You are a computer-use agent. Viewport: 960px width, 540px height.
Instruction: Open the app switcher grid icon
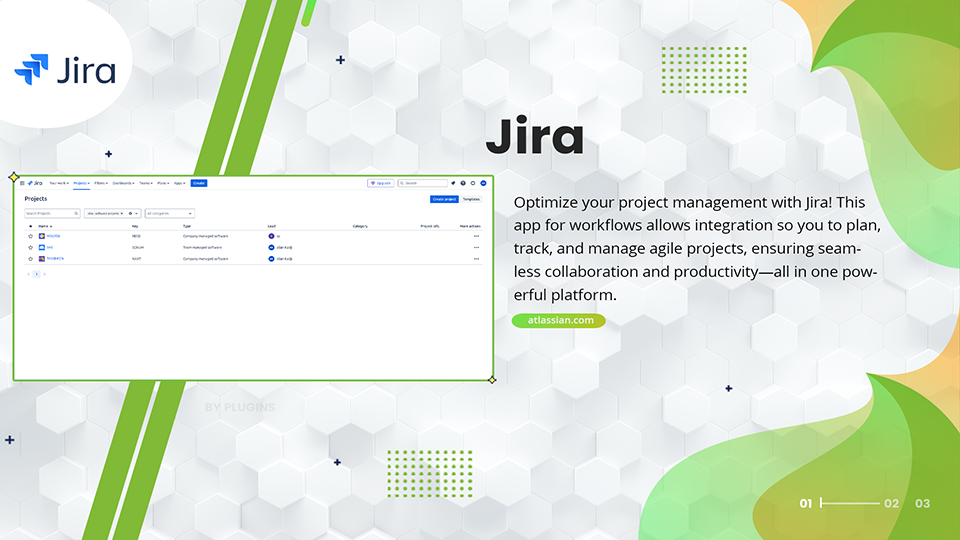(22, 183)
